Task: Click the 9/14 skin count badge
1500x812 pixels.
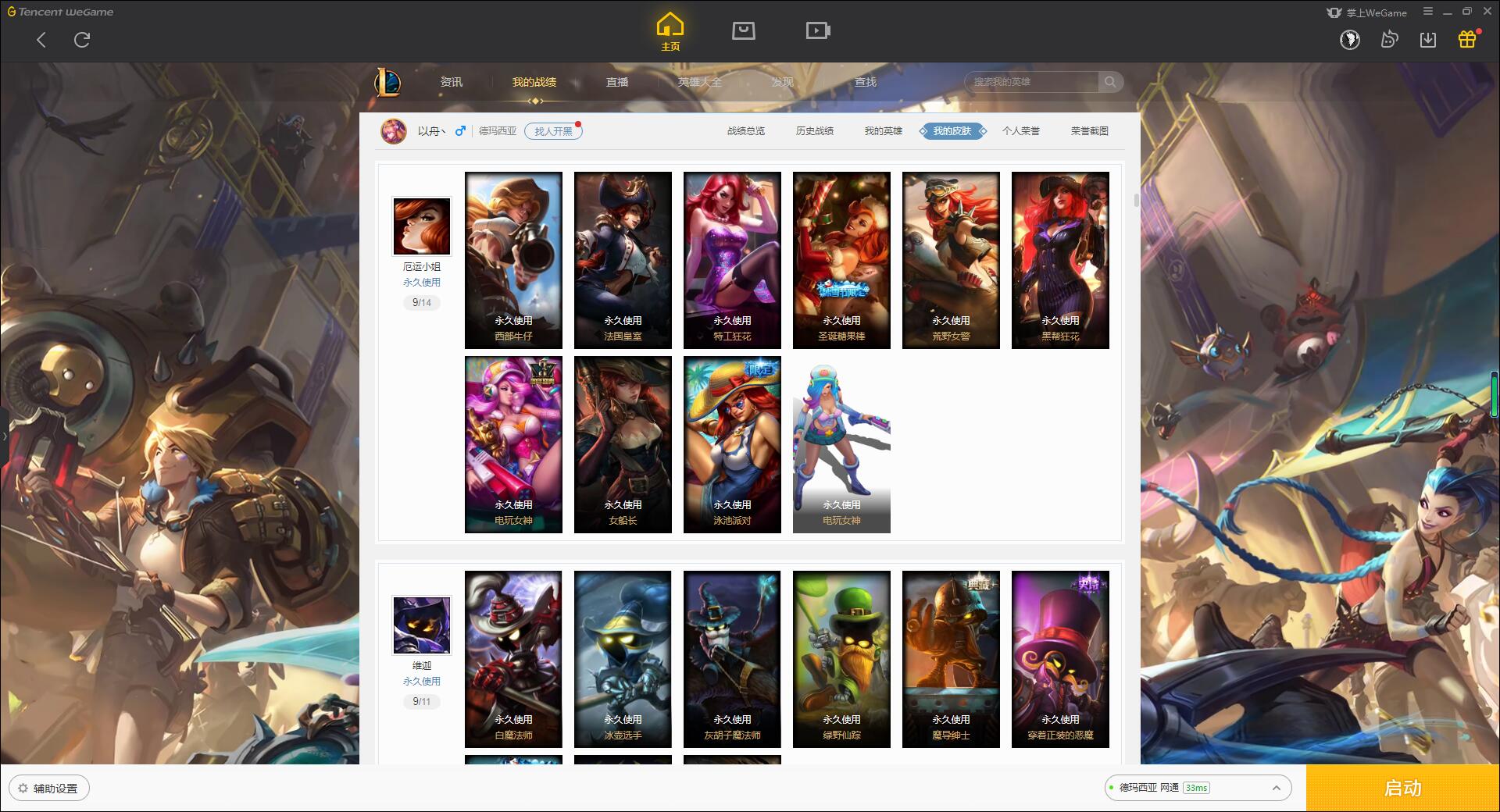Action: (422, 303)
